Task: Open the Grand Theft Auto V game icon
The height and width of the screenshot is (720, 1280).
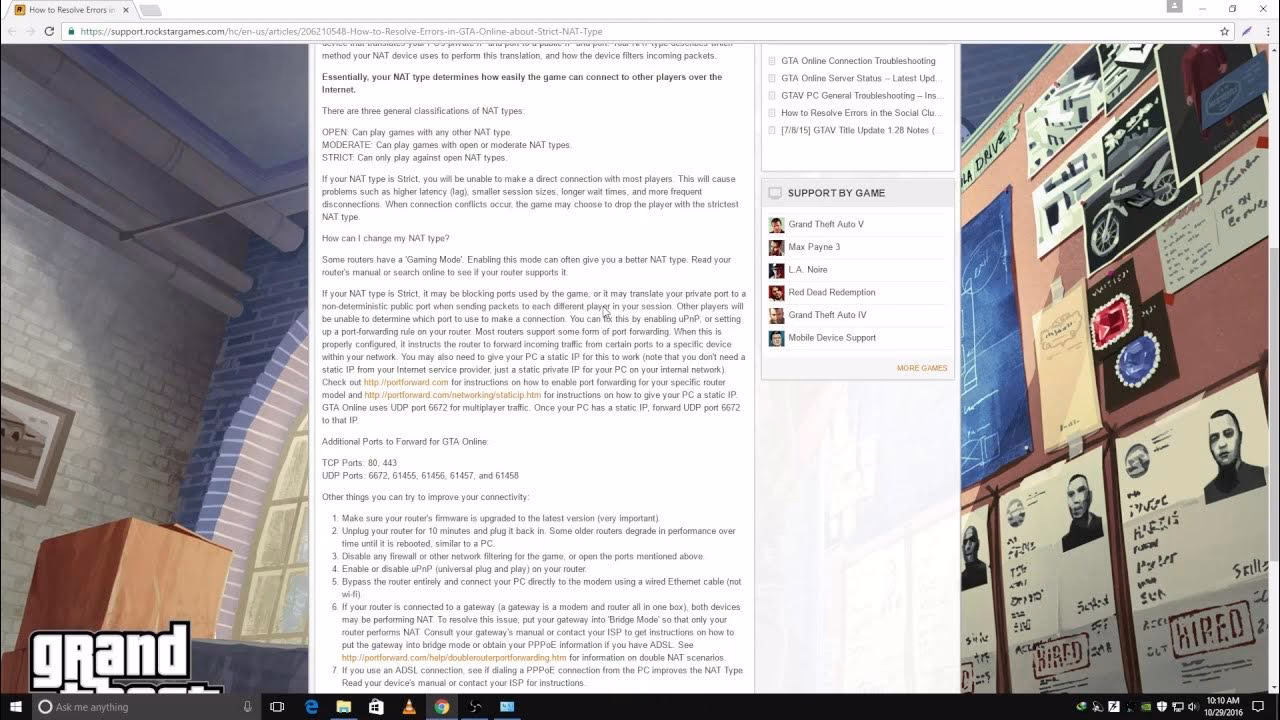Action: tap(776, 225)
